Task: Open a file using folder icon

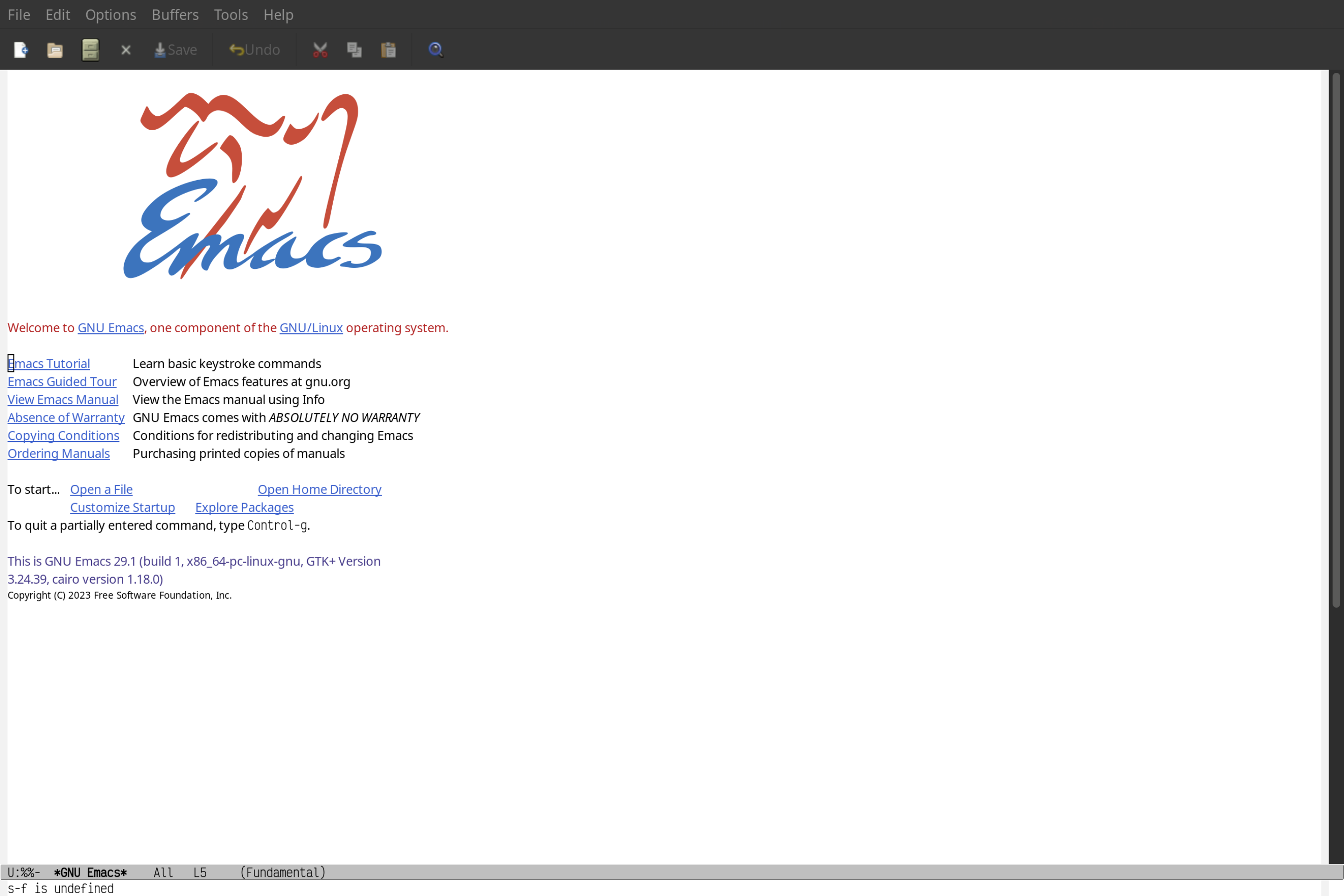Action: [x=55, y=49]
